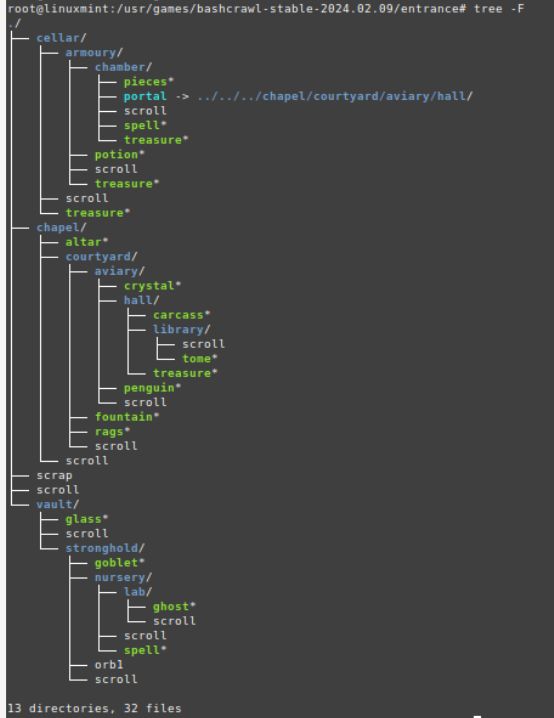This screenshot has height=718, width=554.
Task: Select the stronghold/ directory entry
Action: (105, 548)
